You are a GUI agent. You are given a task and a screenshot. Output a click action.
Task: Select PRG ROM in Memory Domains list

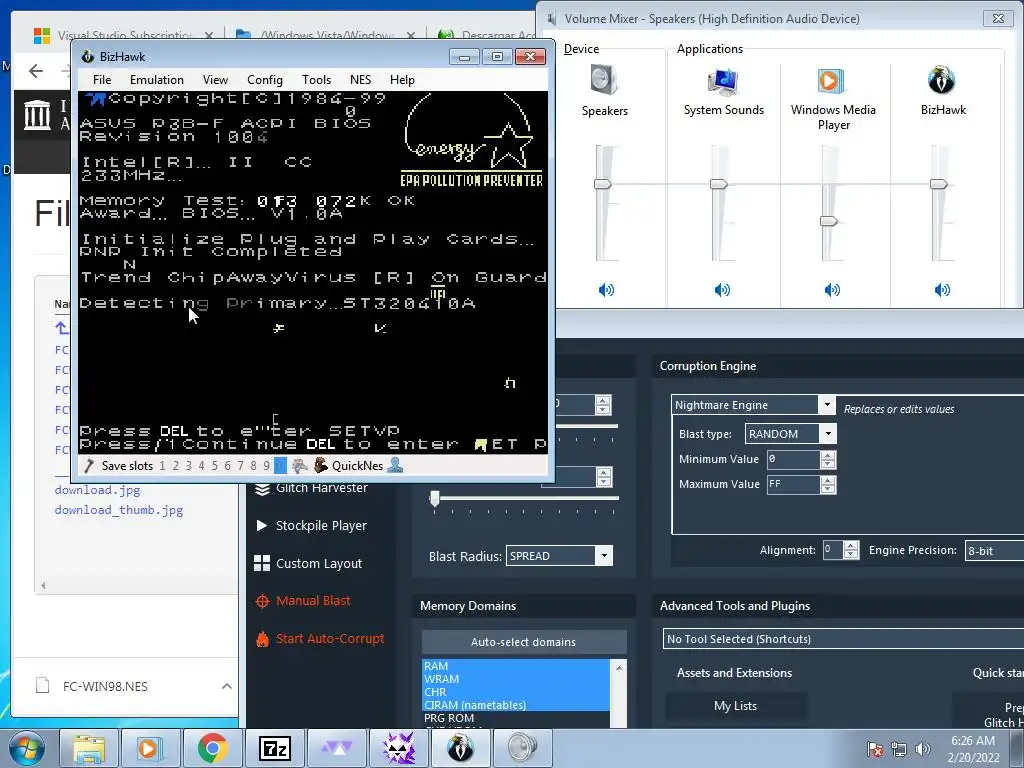(x=516, y=718)
